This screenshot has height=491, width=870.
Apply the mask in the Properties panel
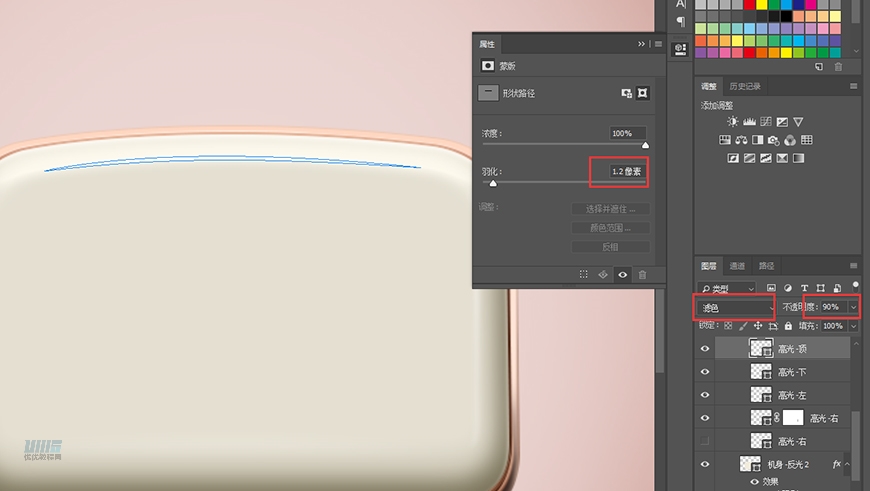click(603, 274)
